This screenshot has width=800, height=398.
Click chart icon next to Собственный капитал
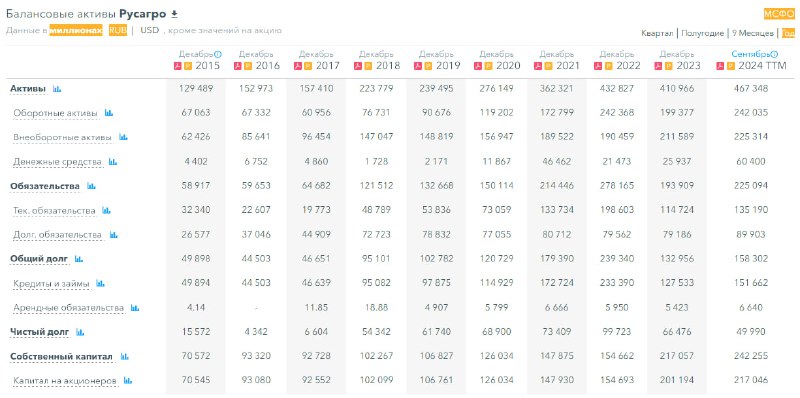pyautogui.click(x=125, y=357)
